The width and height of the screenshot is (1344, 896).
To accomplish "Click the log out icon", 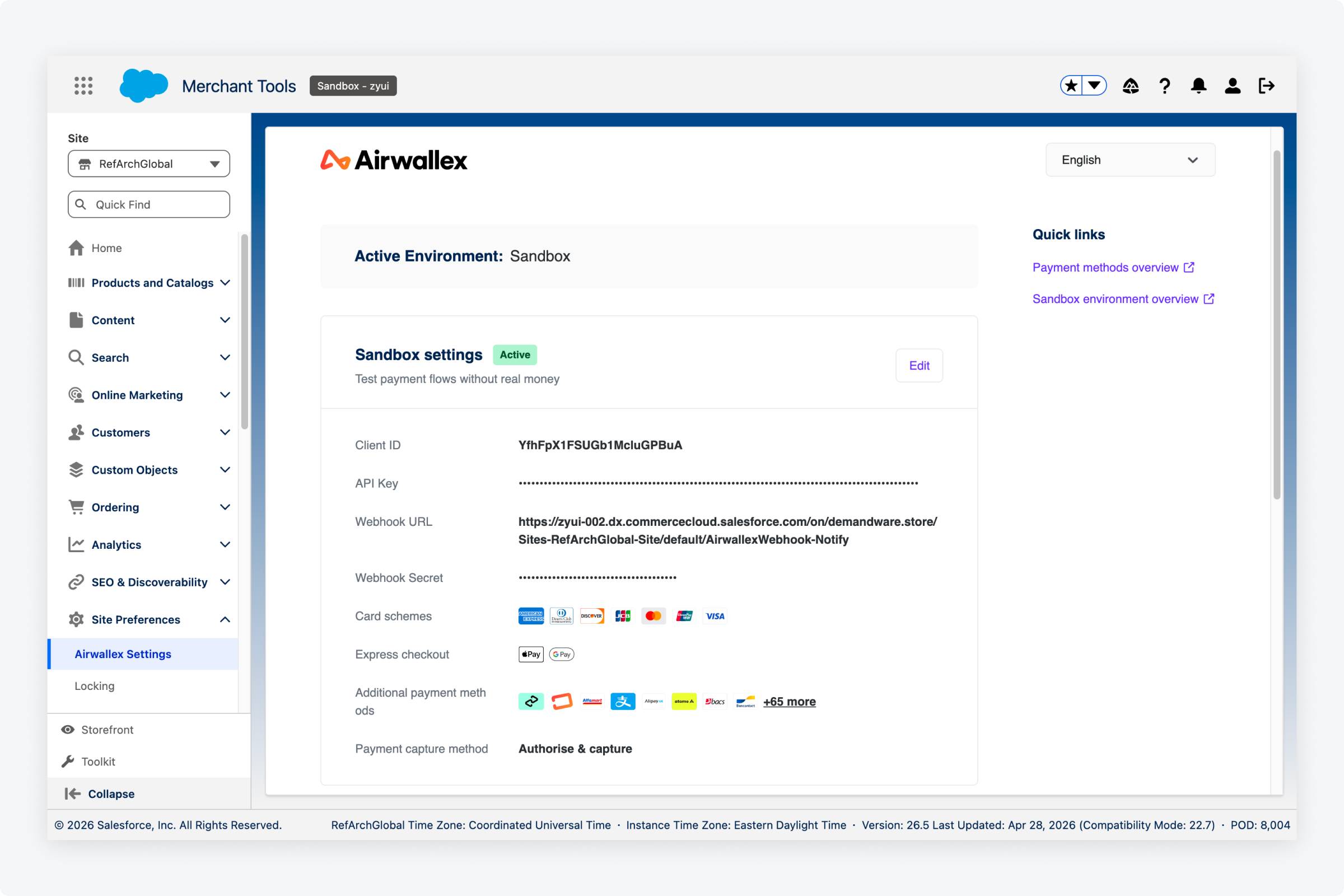I will (1267, 86).
